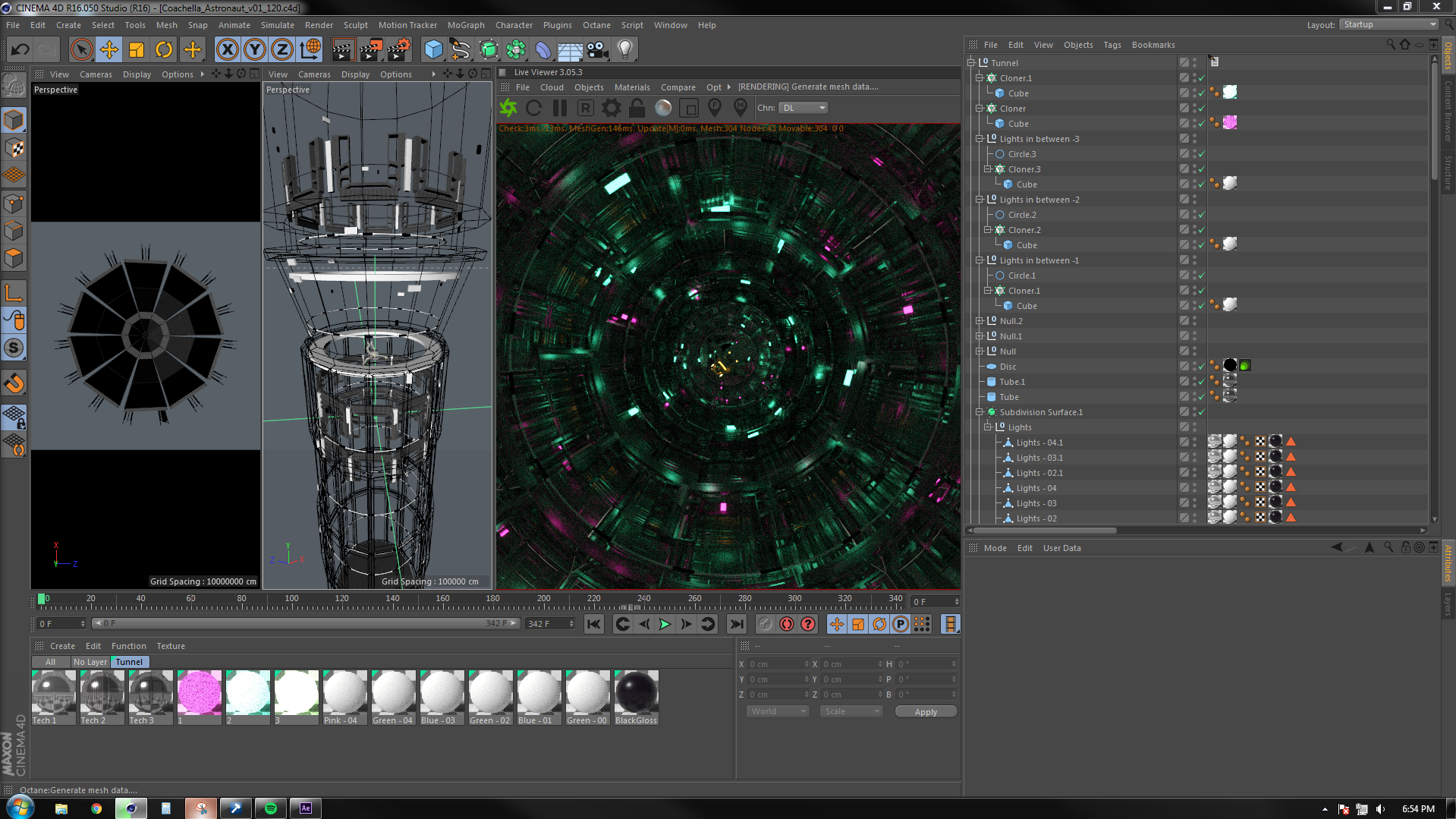Toggle X-axis lock in the toolbar
Screen dimensions: 1456x819
(x=227, y=50)
